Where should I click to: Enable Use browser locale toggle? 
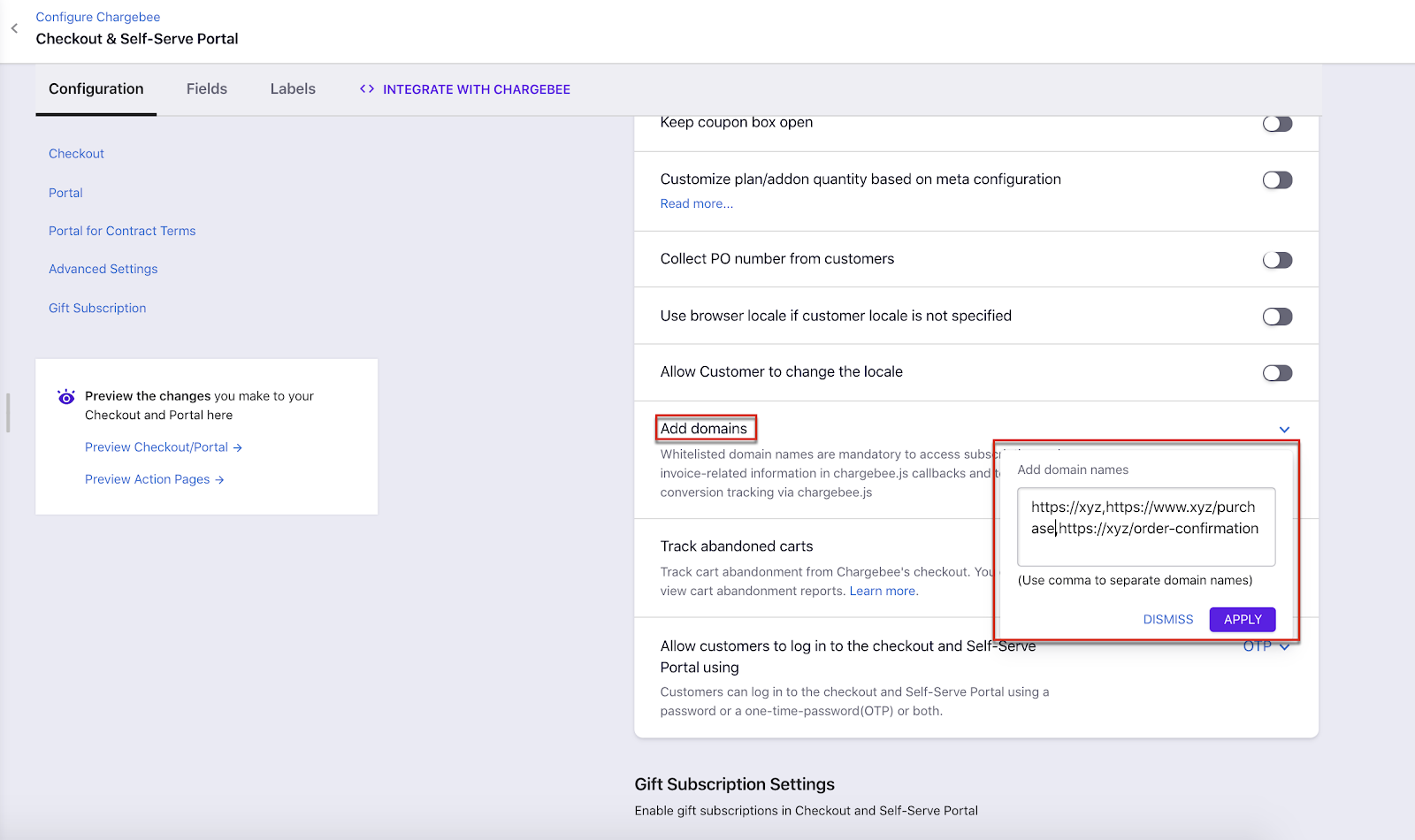click(1277, 317)
